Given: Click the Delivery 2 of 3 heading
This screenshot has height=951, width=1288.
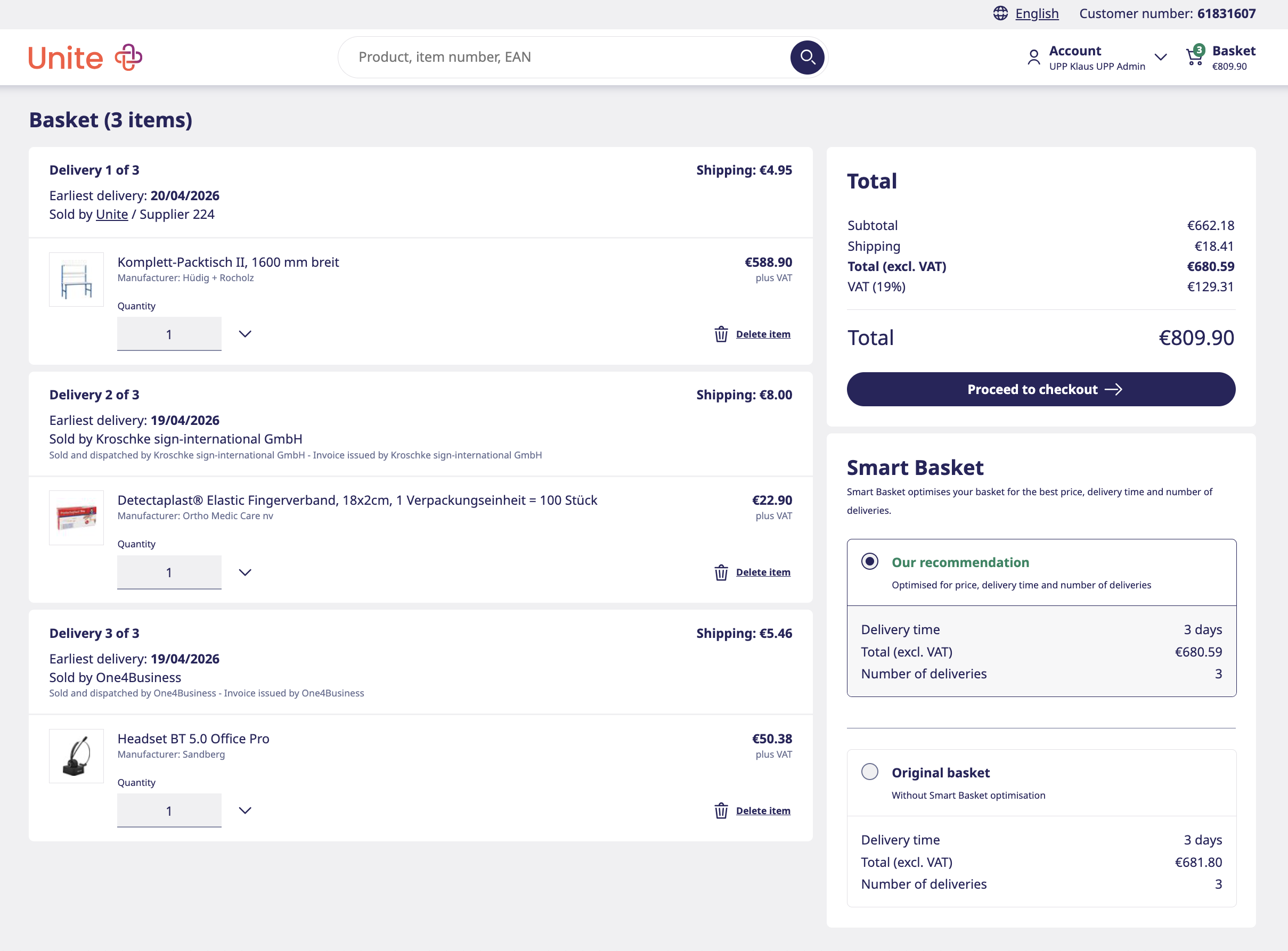Looking at the screenshot, I should (94, 395).
